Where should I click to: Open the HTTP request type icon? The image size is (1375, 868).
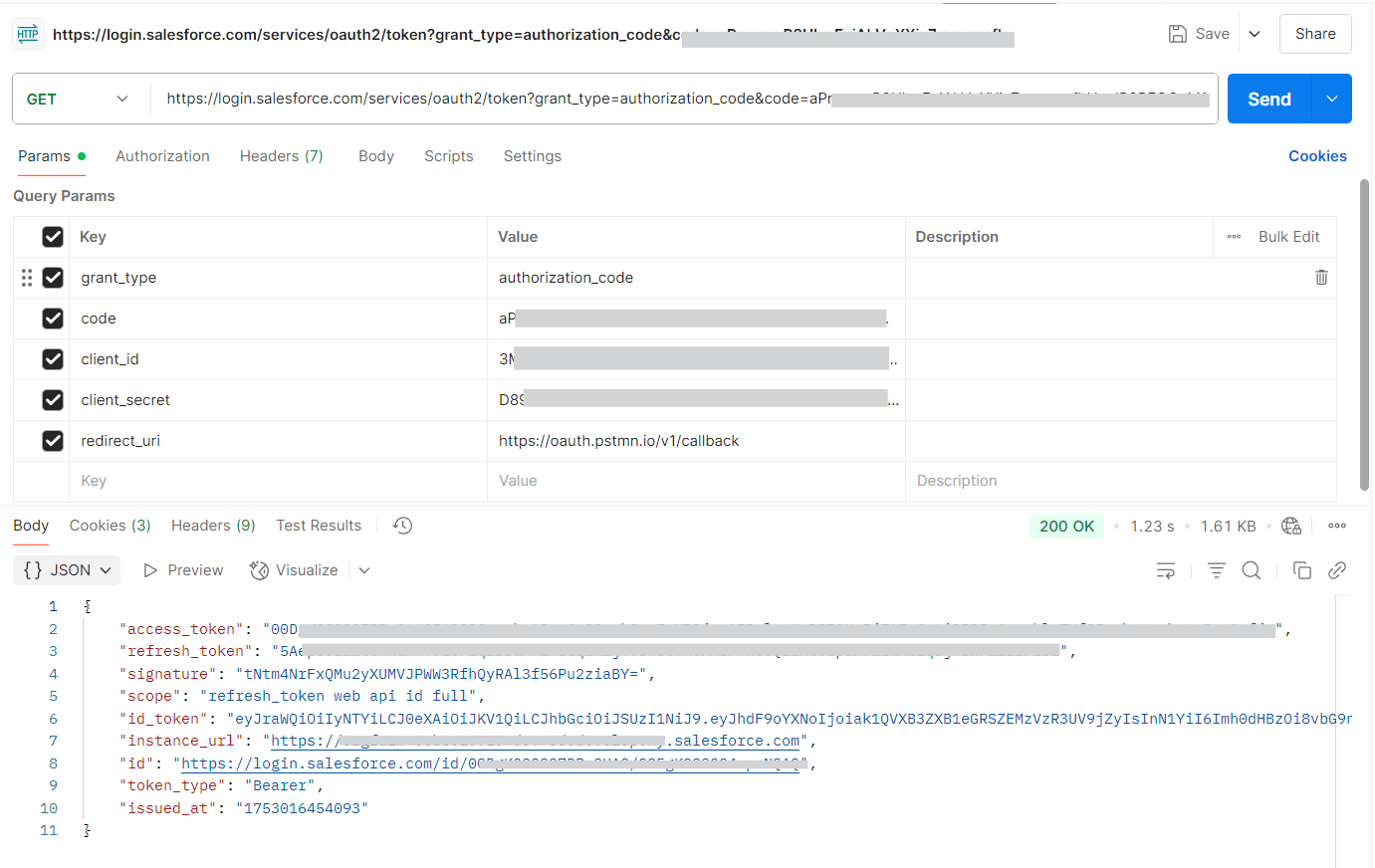(x=27, y=33)
